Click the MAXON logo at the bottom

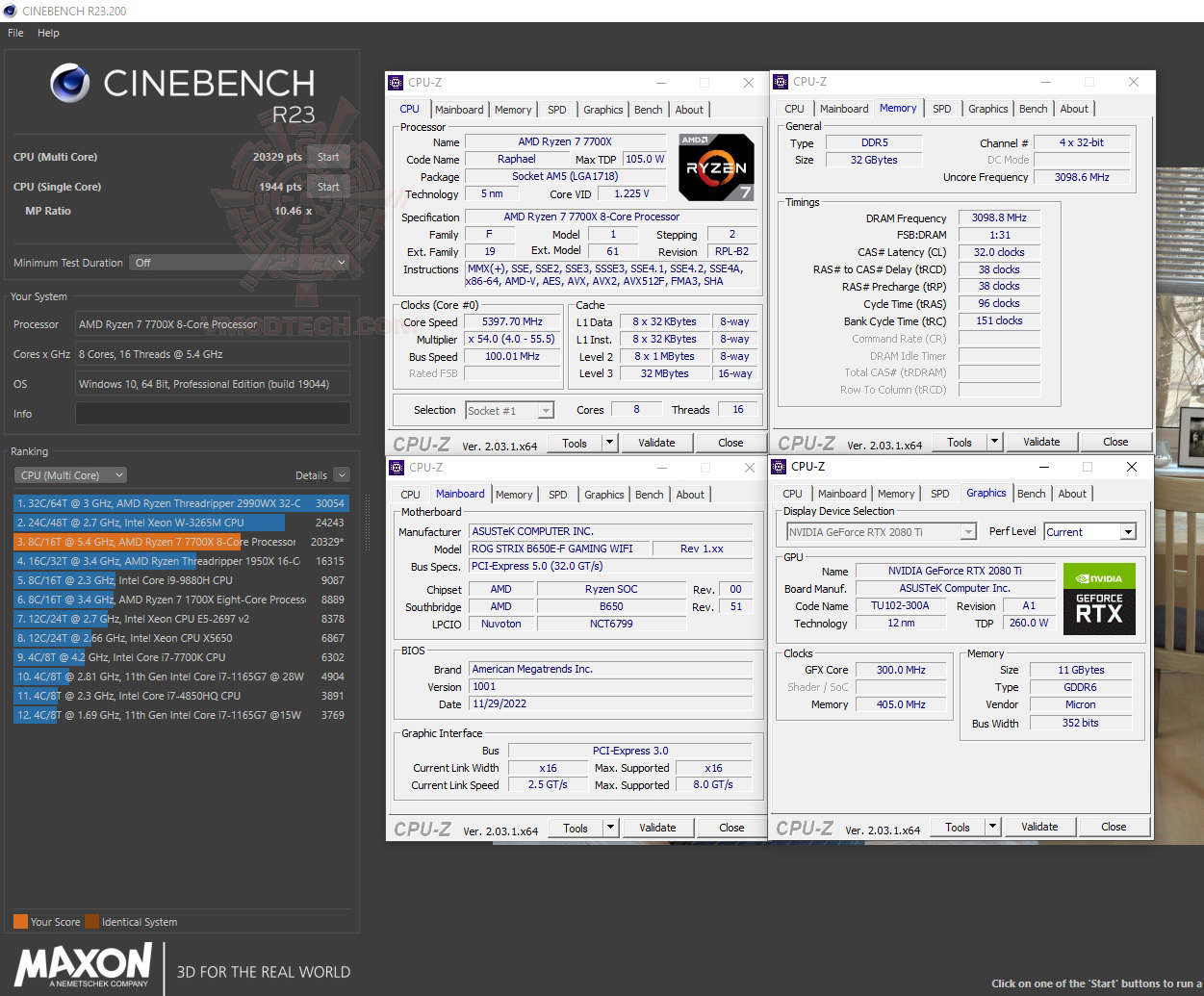[x=83, y=965]
